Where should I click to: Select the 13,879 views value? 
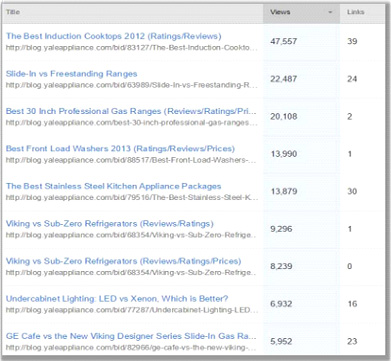(x=283, y=191)
